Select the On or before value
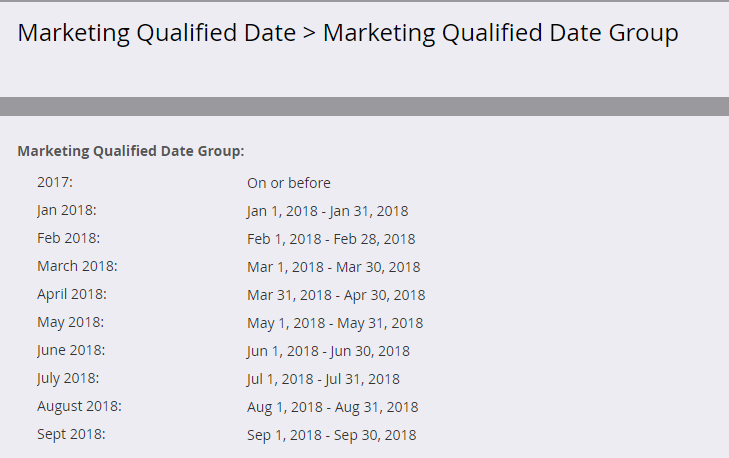This screenshot has width=729, height=458. click(289, 183)
